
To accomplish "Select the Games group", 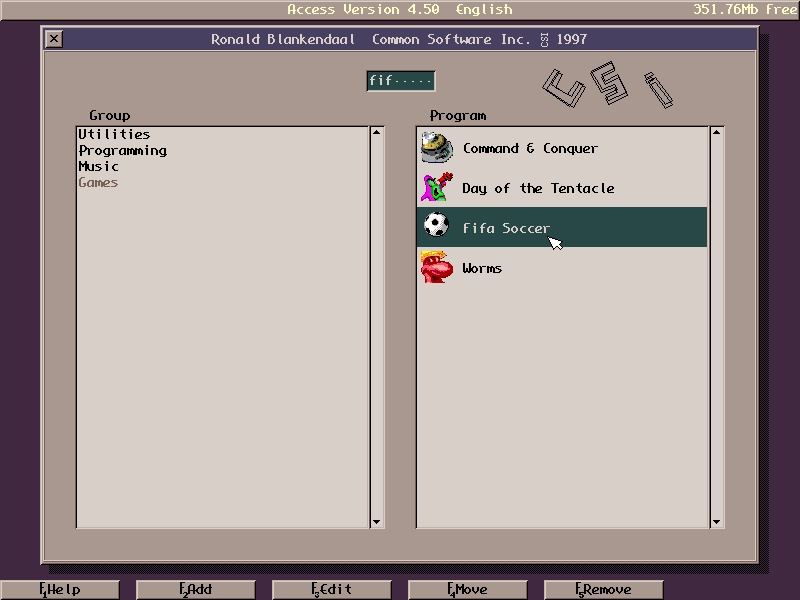I will click(x=98, y=183).
